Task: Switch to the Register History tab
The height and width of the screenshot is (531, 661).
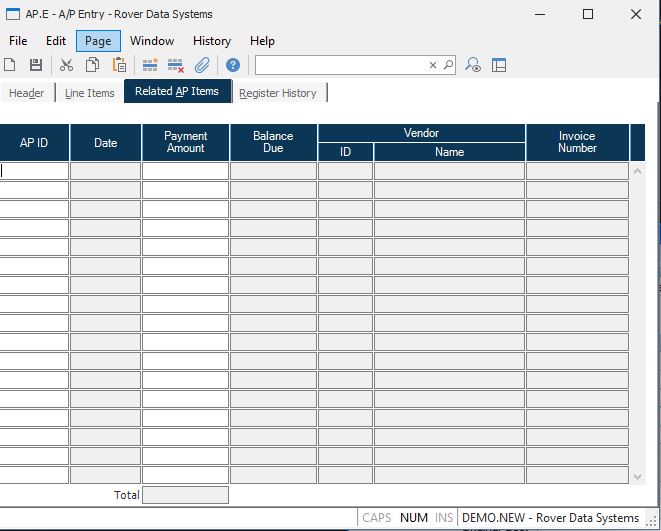Action: 277,93
